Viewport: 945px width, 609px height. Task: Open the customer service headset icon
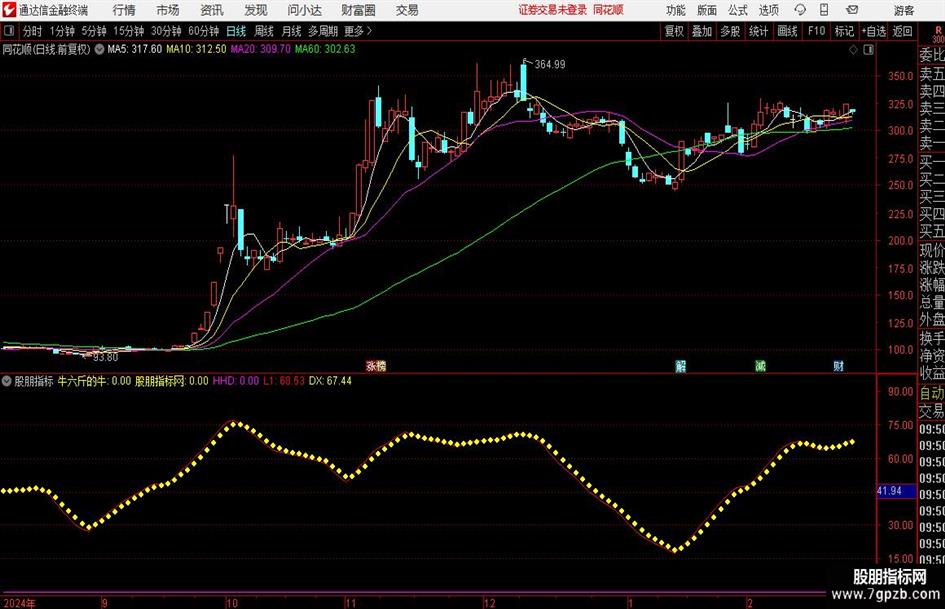800,10
